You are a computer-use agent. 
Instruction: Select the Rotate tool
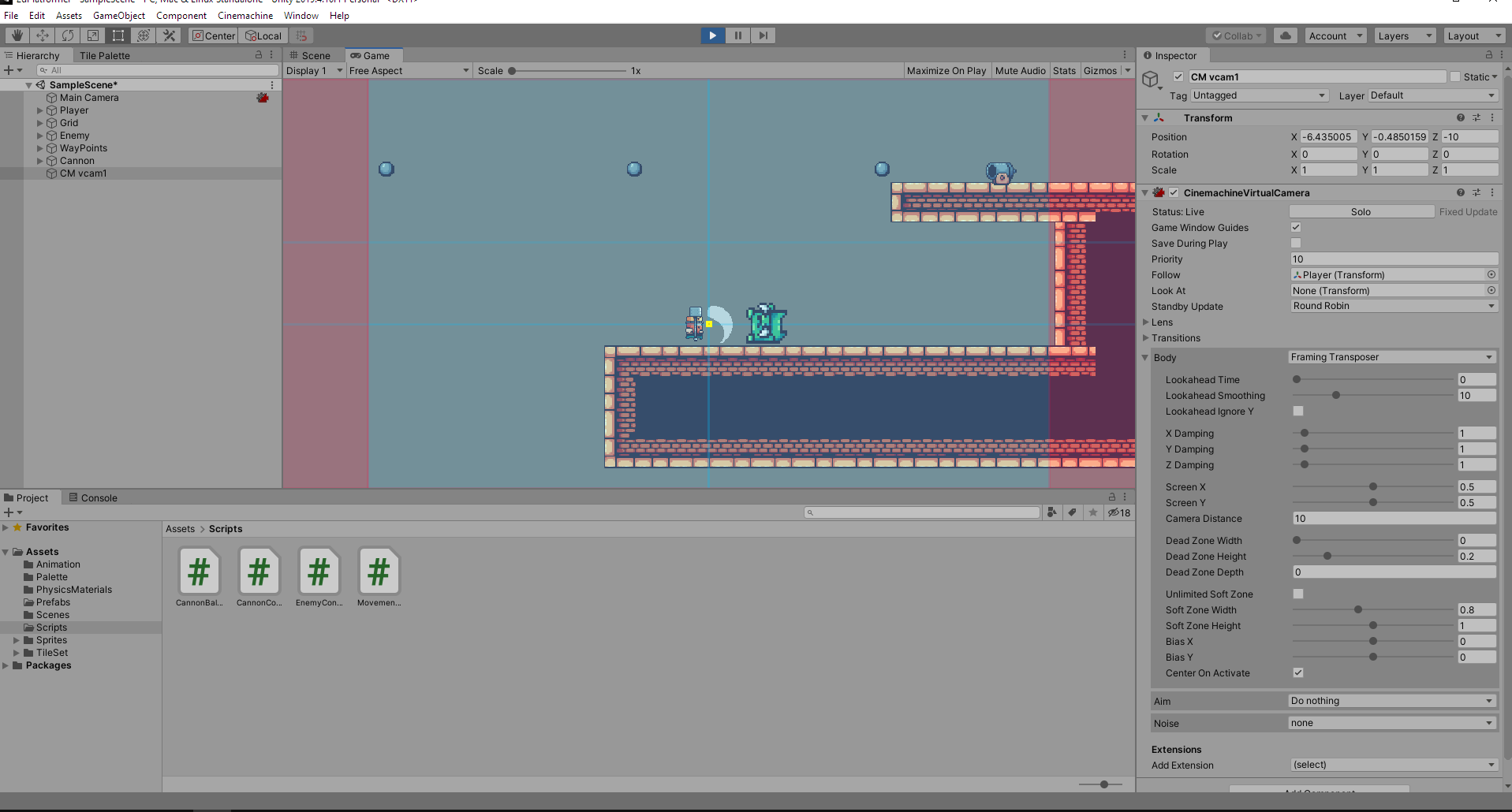click(67, 35)
